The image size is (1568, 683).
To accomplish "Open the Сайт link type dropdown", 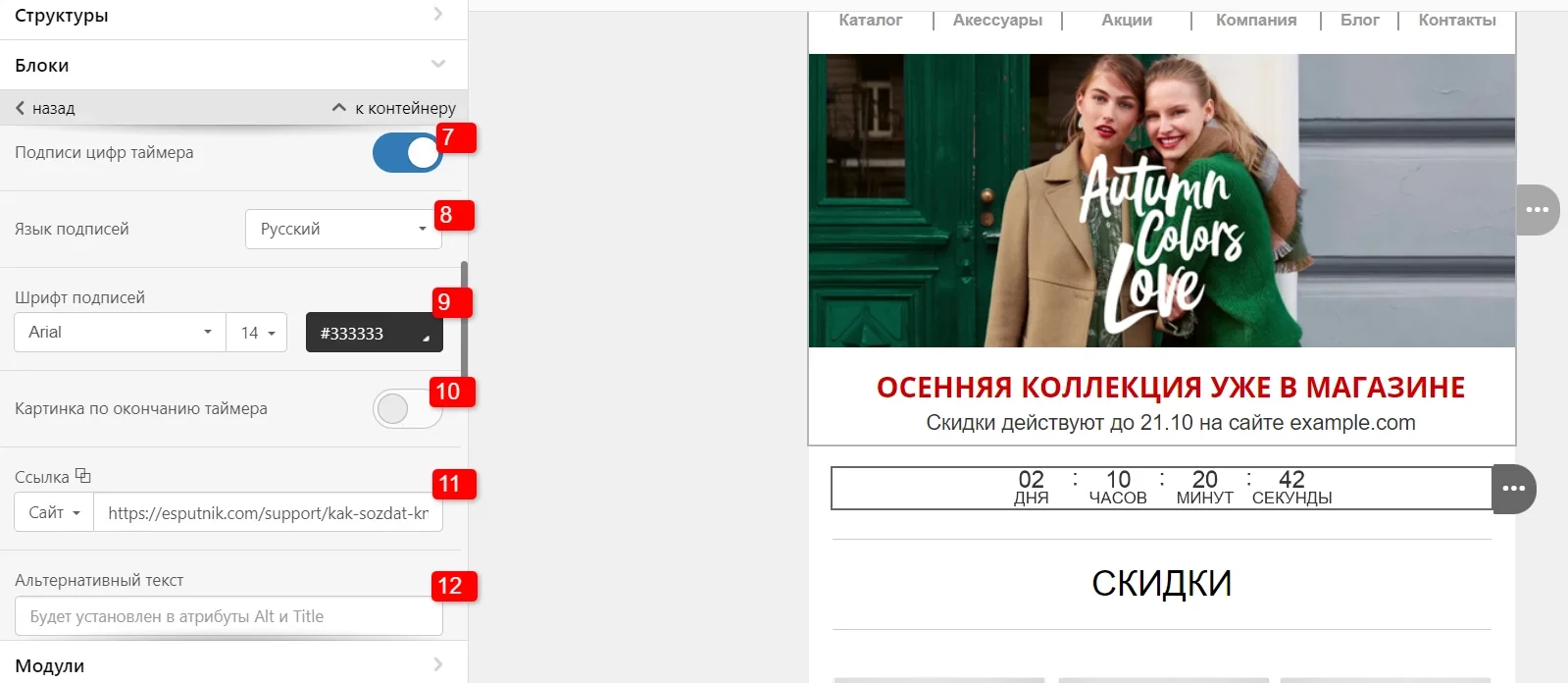I will tap(54, 512).
